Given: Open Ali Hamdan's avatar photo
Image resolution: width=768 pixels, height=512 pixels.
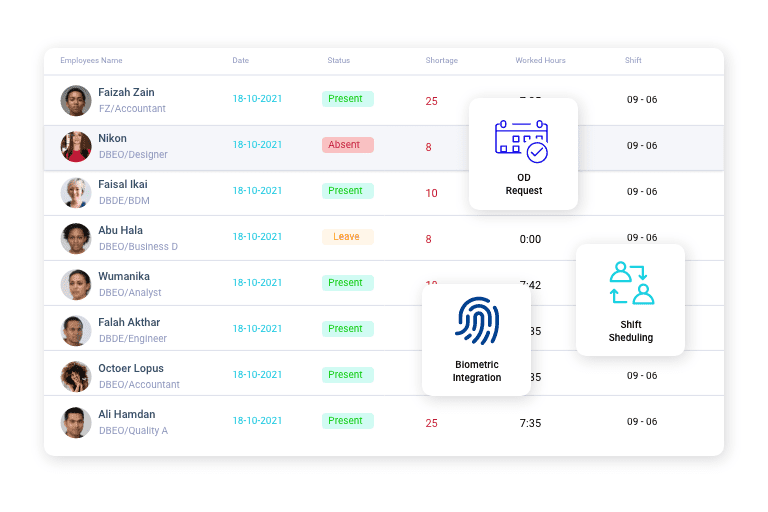Looking at the screenshot, I should click(x=76, y=422).
